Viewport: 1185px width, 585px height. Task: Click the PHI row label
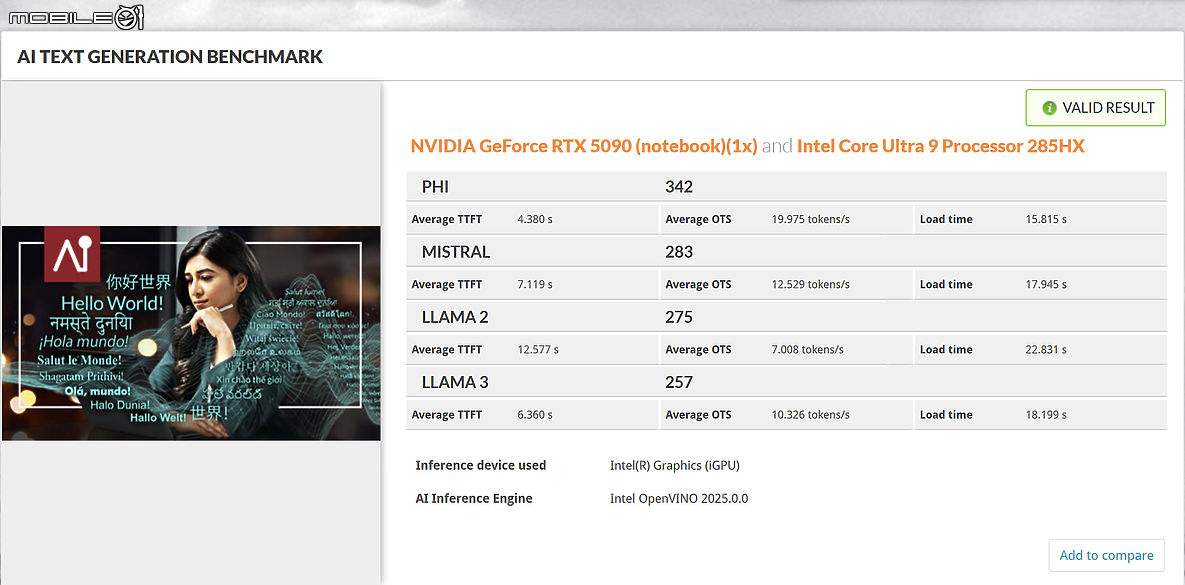[435, 187]
